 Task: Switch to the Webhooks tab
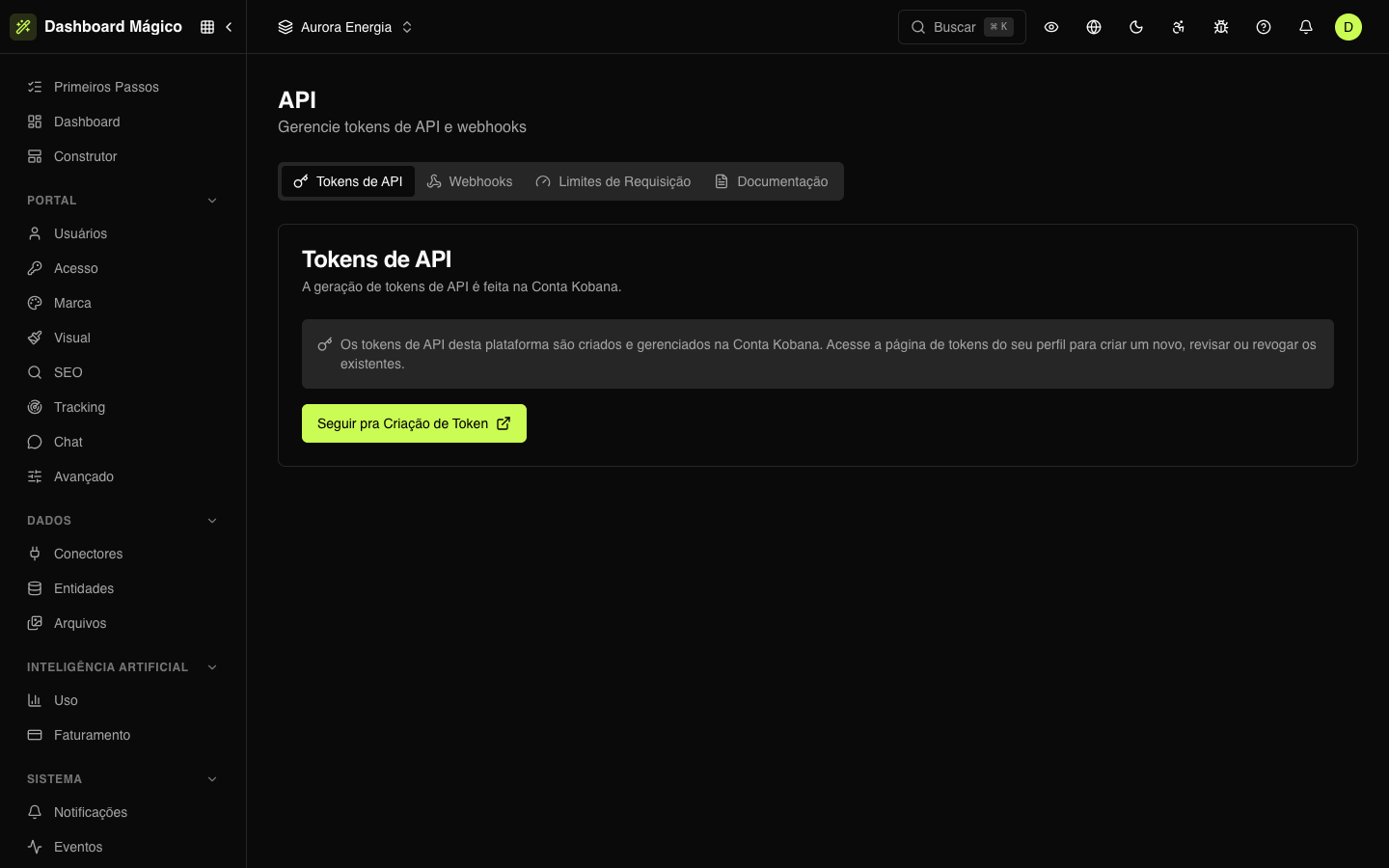pos(470,181)
